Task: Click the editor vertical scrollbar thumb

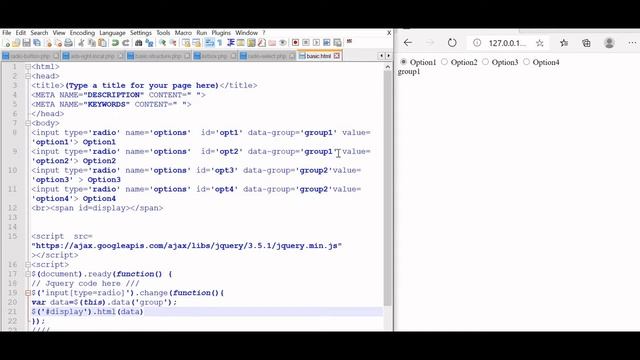Action: pyautogui.click(x=387, y=188)
